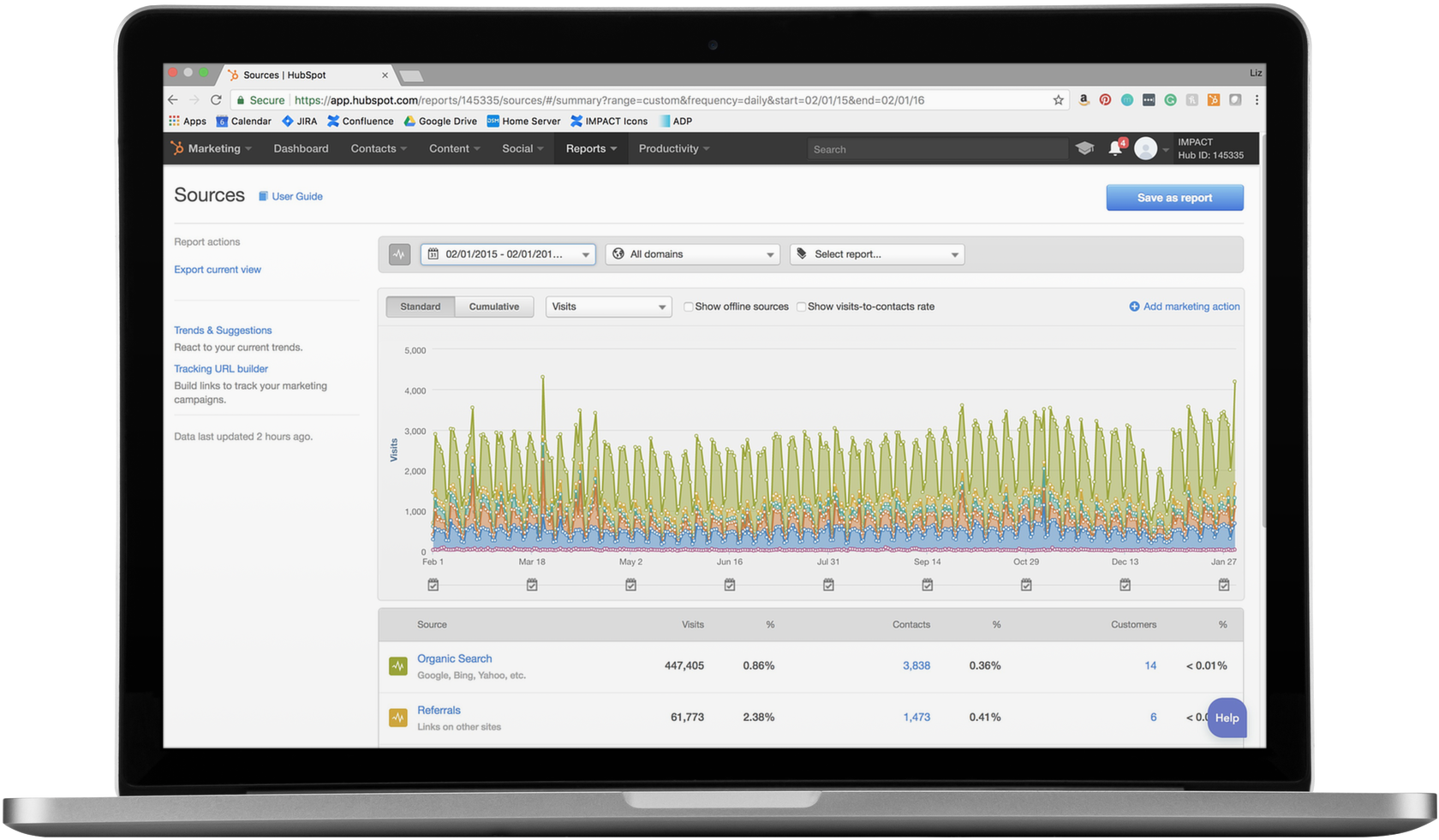Open the Export current view link
The height and width of the screenshot is (840, 1439).
click(x=218, y=270)
